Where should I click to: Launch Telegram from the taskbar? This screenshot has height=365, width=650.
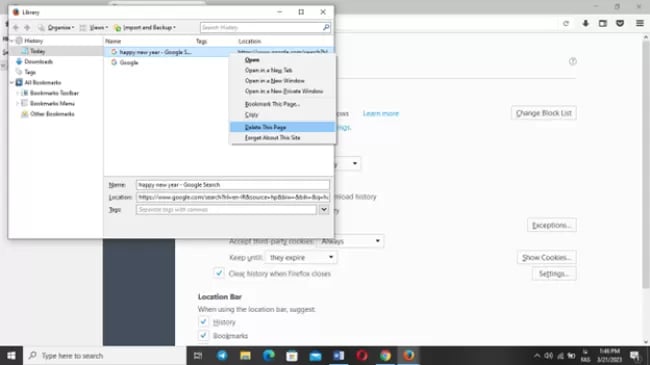pyautogui.click(x=222, y=355)
